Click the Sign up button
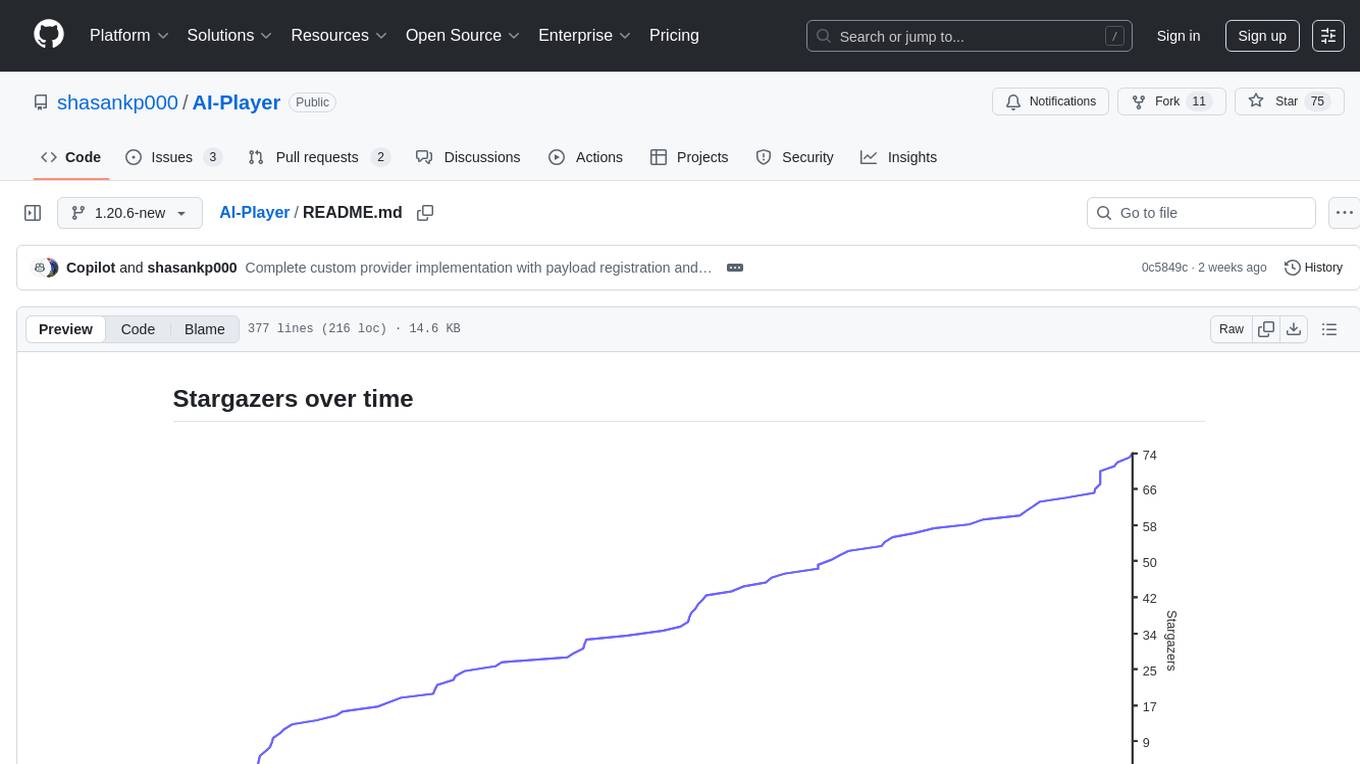This screenshot has width=1360, height=764. tap(1262, 36)
